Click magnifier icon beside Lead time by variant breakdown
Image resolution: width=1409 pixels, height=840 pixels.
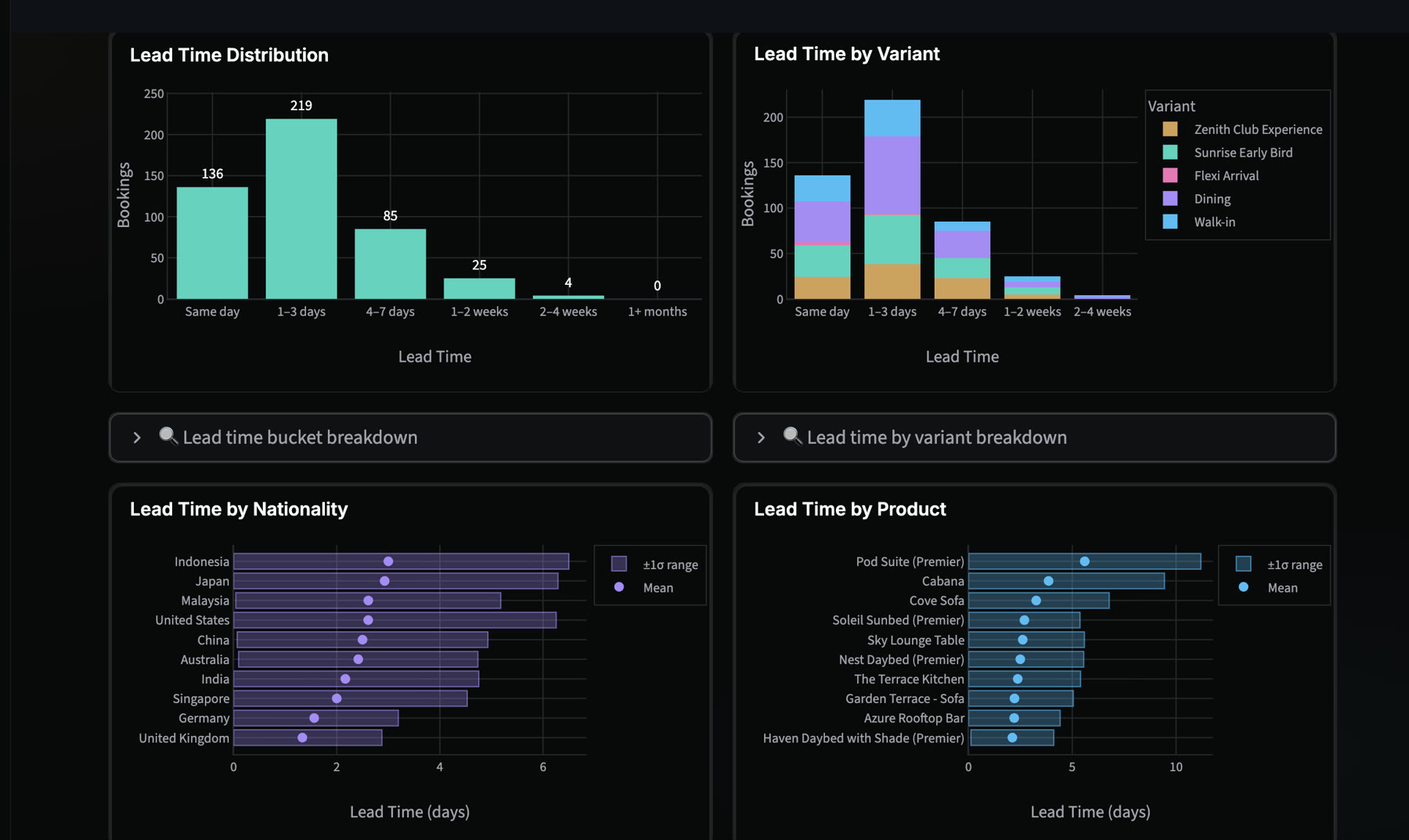tap(792, 436)
